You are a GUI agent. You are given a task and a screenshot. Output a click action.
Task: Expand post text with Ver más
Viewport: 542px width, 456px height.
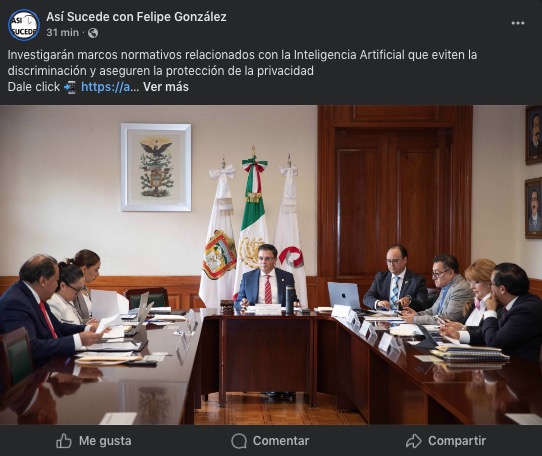tap(166, 87)
